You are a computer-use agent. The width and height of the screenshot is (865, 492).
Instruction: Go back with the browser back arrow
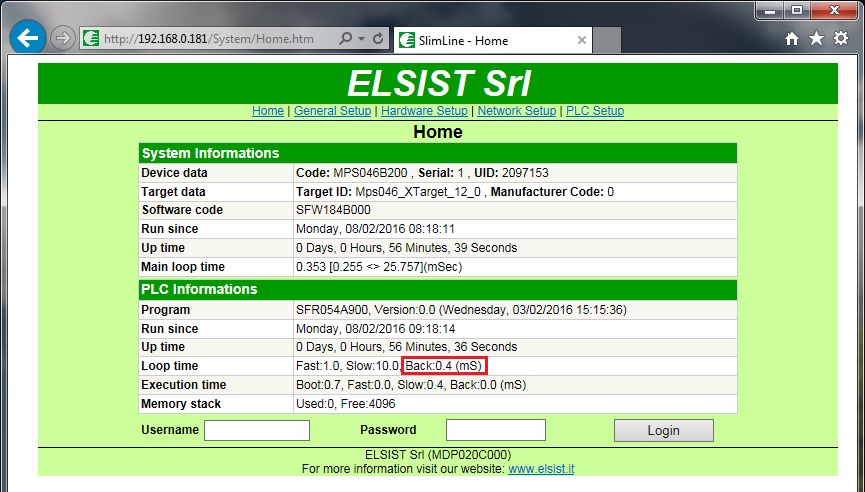coord(27,38)
